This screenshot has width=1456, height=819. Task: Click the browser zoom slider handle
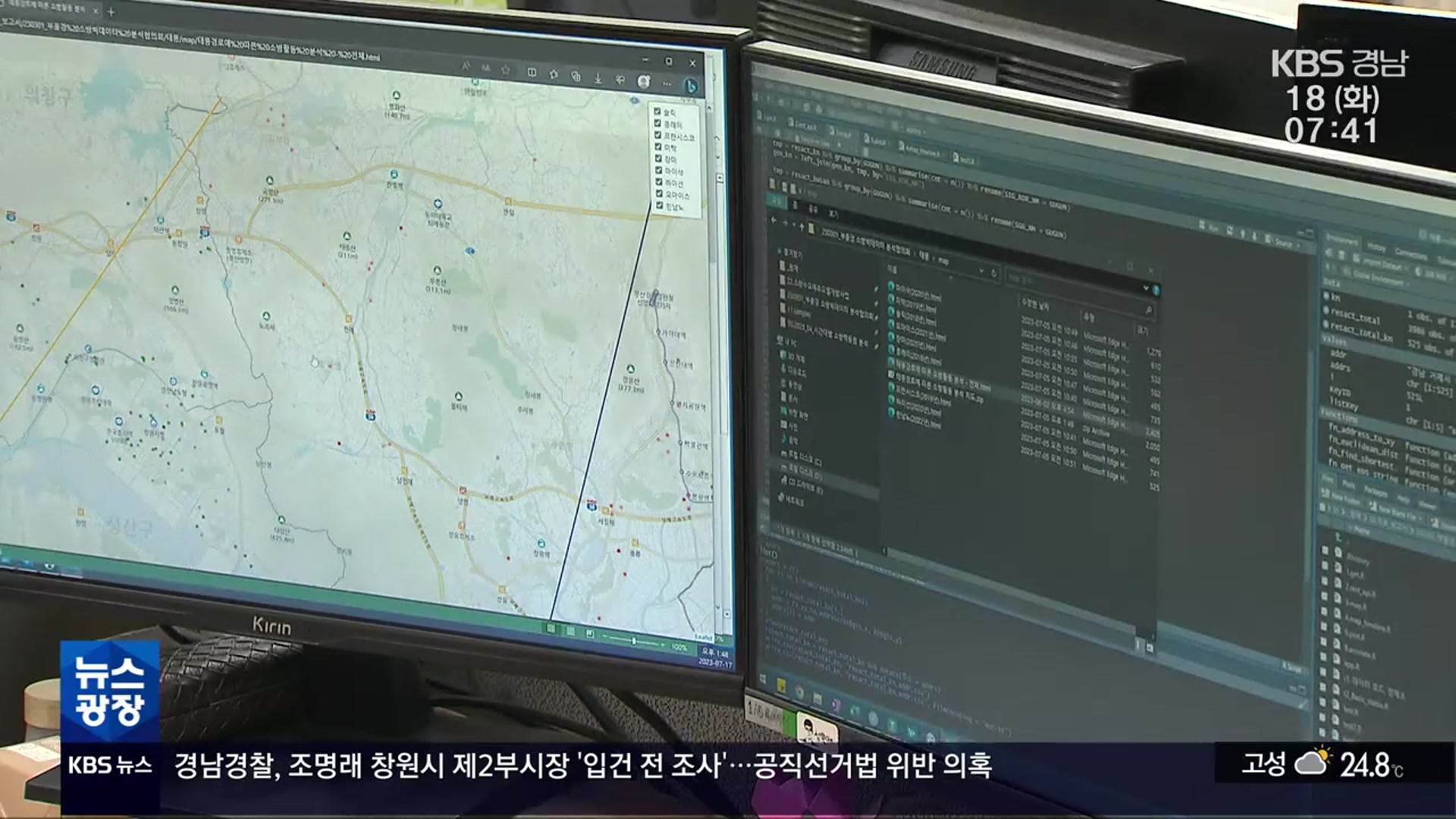[x=634, y=641]
